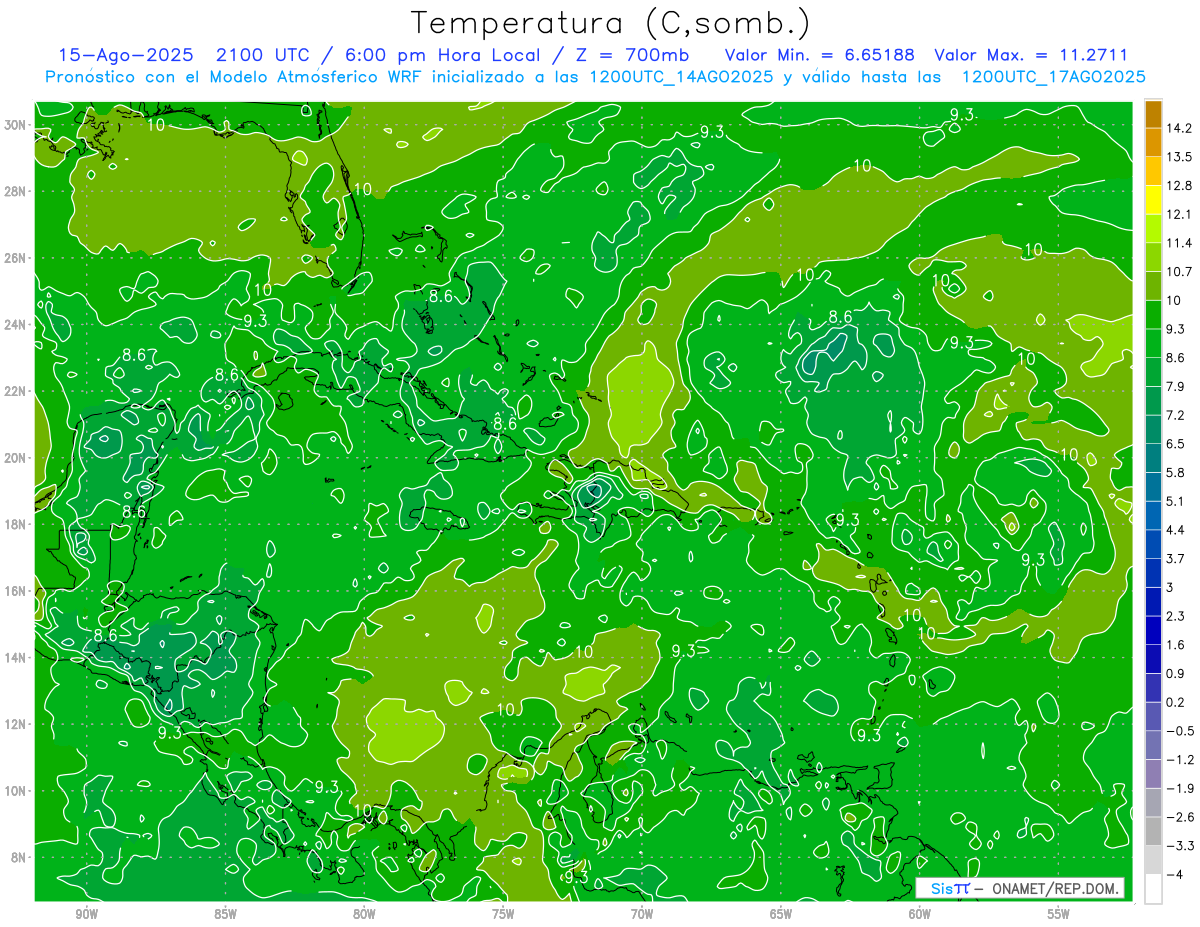The height and width of the screenshot is (927, 1200).
Task: Click the 14.2 value on the color scale
Action: click(x=1179, y=128)
